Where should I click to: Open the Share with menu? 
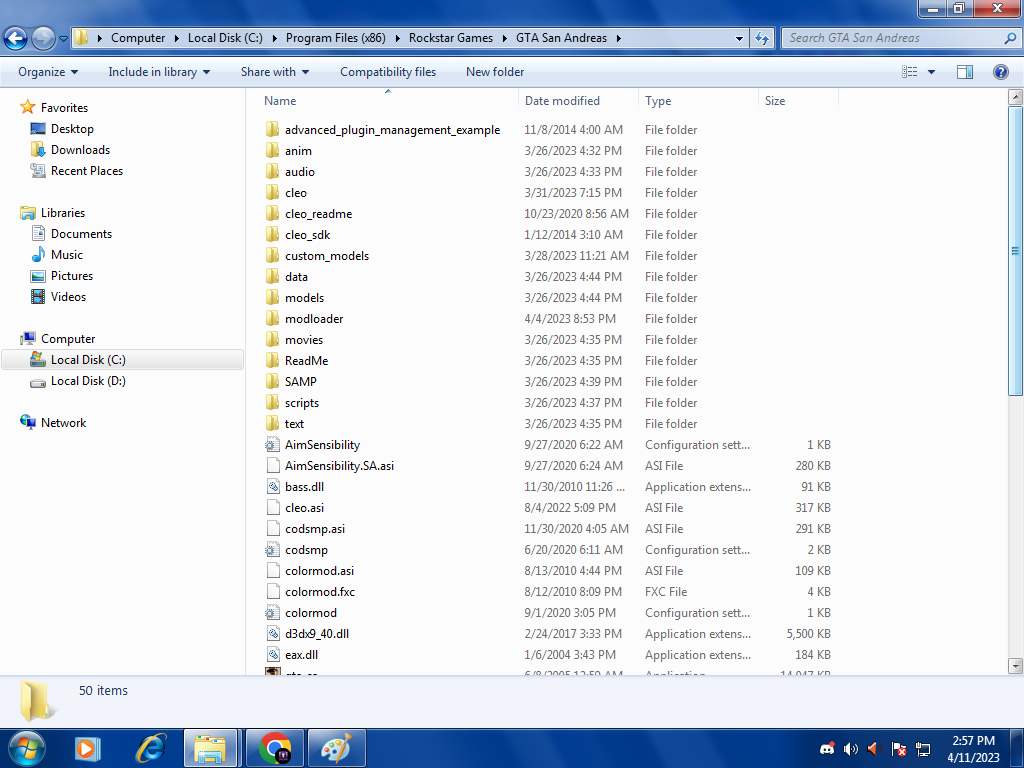[x=274, y=72]
